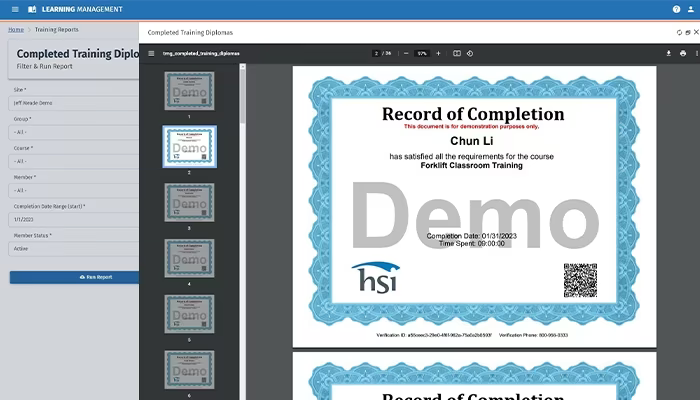Image resolution: width=700 pixels, height=400 pixels.
Task: Click the fit to page icon
Action: point(457,54)
